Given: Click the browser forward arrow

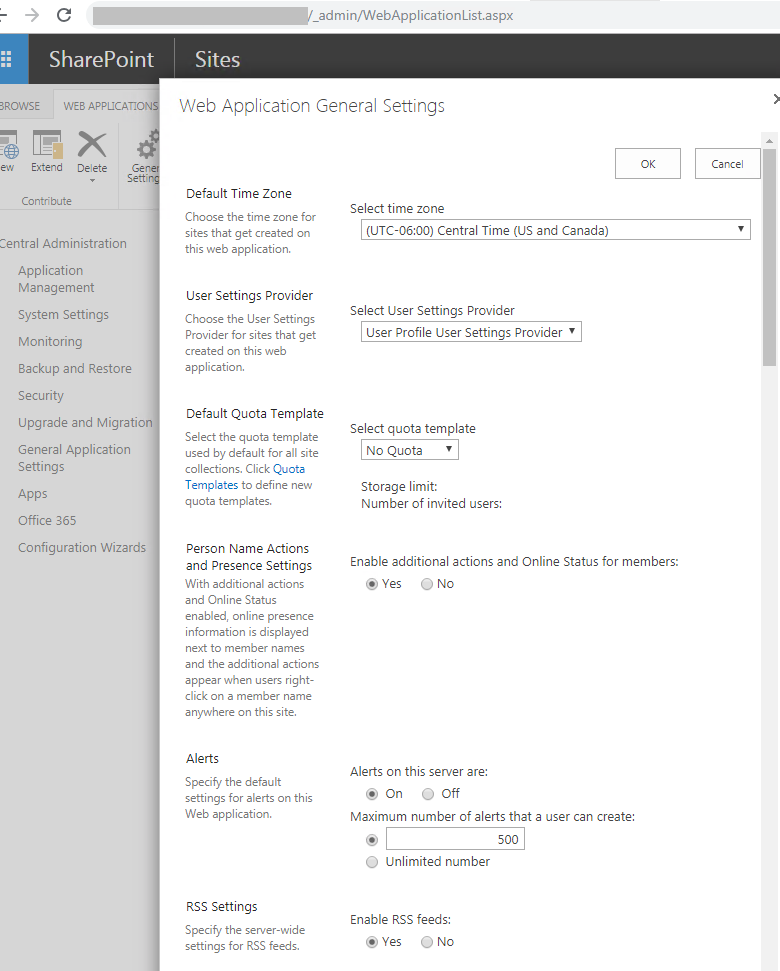Looking at the screenshot, I should point(32,15).
